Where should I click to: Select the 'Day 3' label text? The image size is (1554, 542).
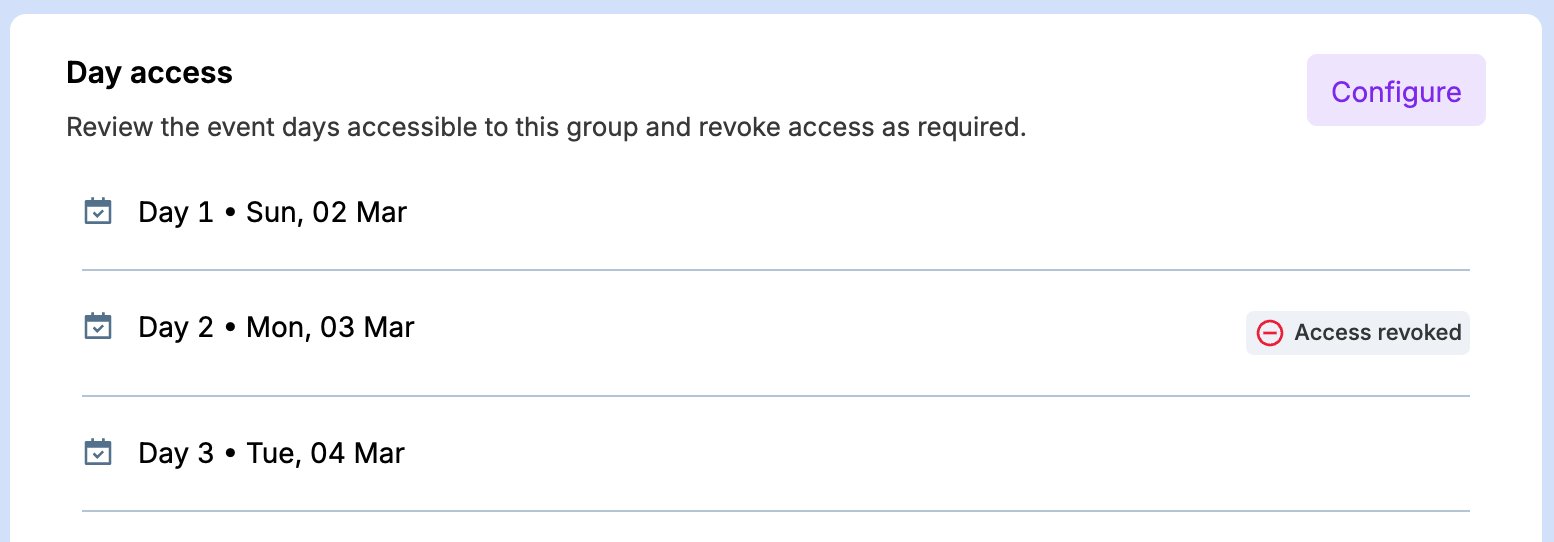[176, 453]
